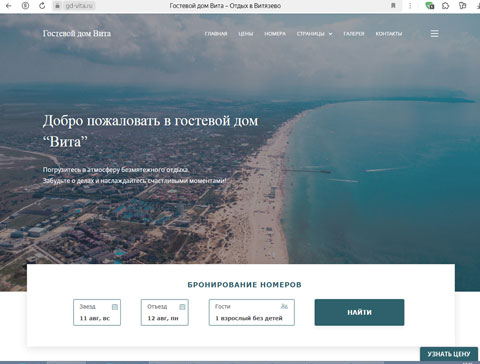The width and height of the screenshot is (480, 364).
Task: Click the Гостевой дом Вита site logo
Action: click(x=77, y=33)
